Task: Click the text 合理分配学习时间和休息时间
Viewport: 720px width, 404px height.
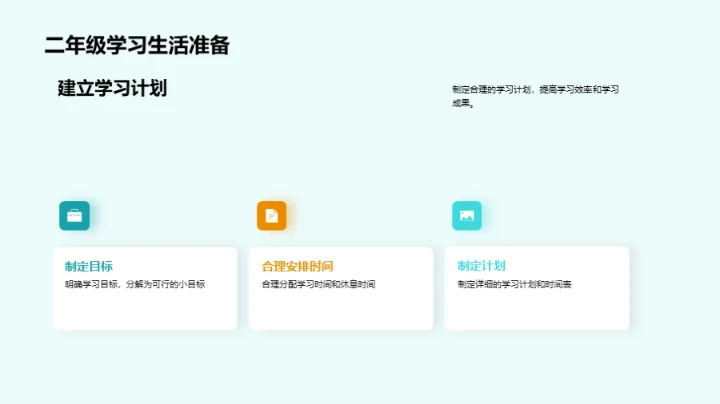Action: coord(318,284)
